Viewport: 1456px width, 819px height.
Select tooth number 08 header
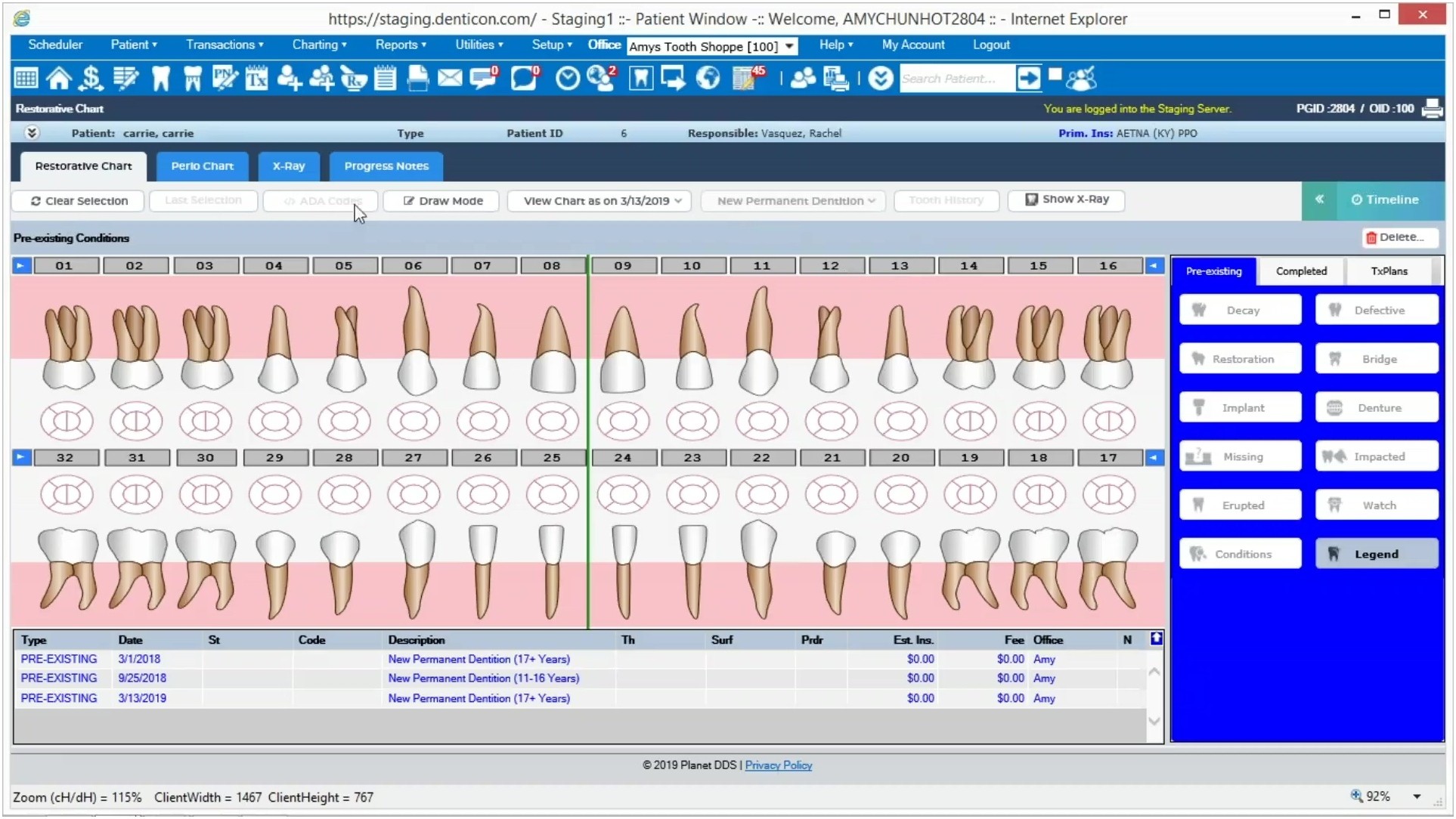pos(553,266)
